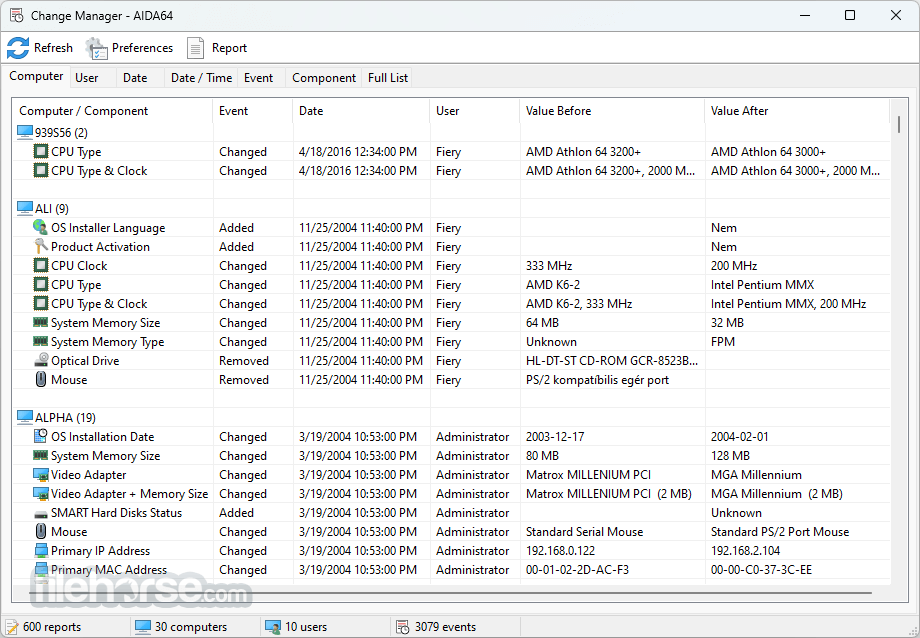Screen dimensions: 920x638
Task: Open the Component tab
Action: 324,77
